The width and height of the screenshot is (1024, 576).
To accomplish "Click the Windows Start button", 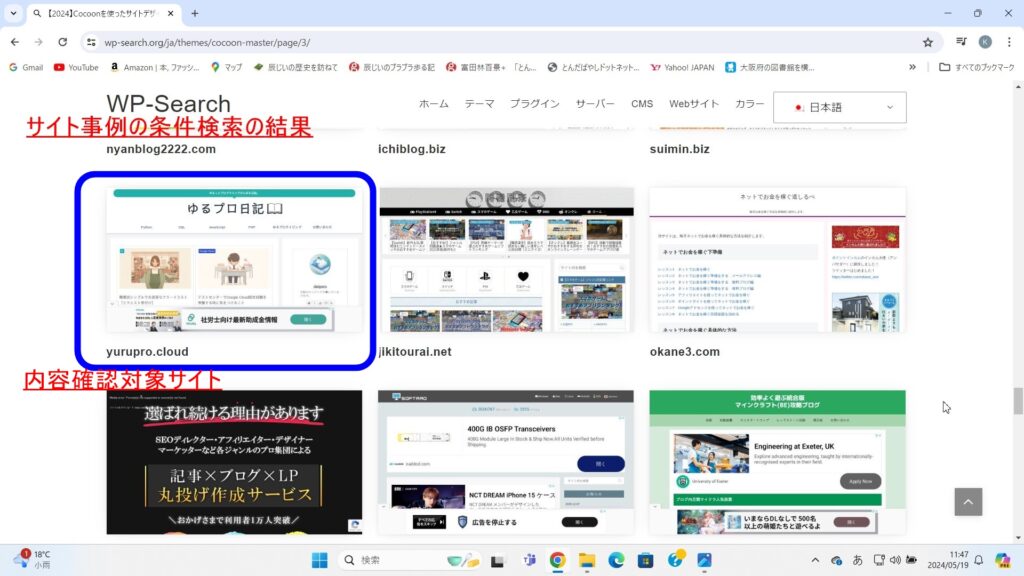I will coord(319,560).
